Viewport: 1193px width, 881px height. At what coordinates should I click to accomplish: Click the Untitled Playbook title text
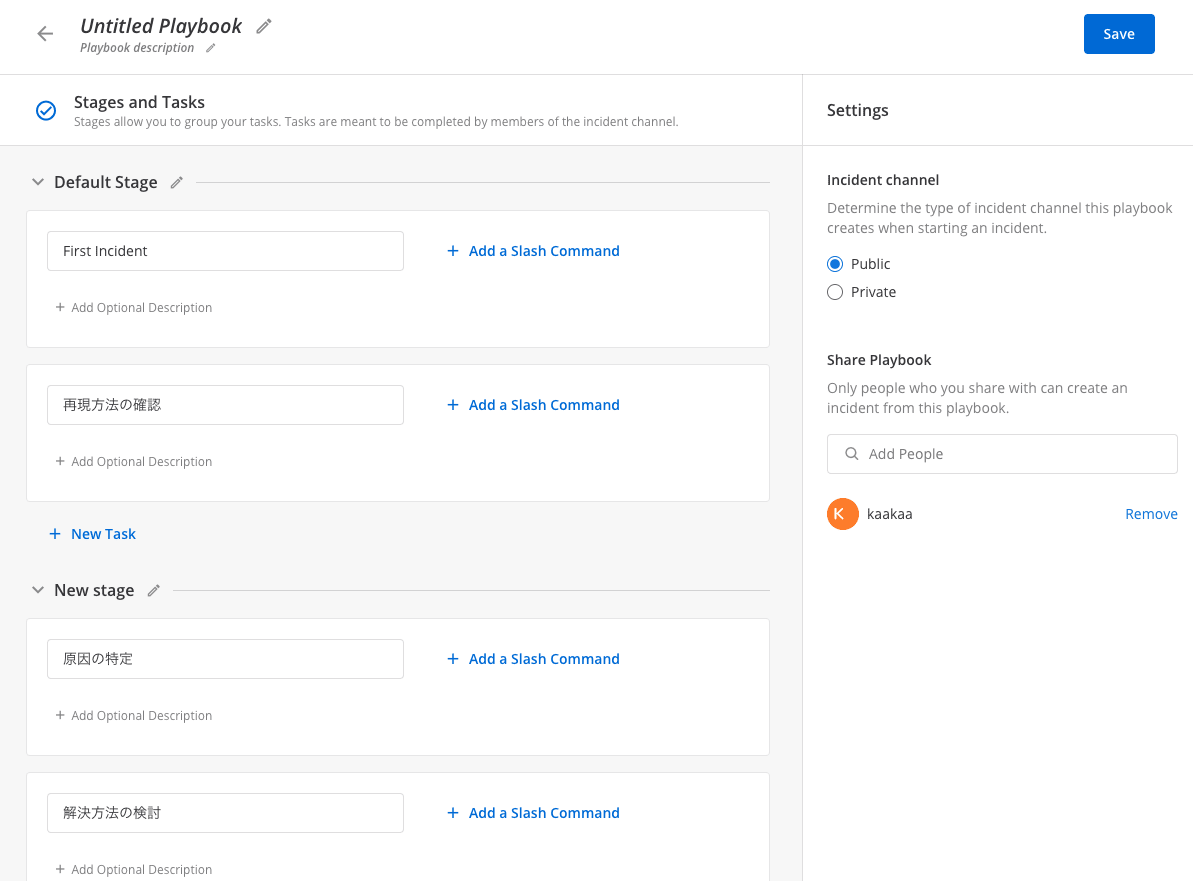click(x=161, y=26)
